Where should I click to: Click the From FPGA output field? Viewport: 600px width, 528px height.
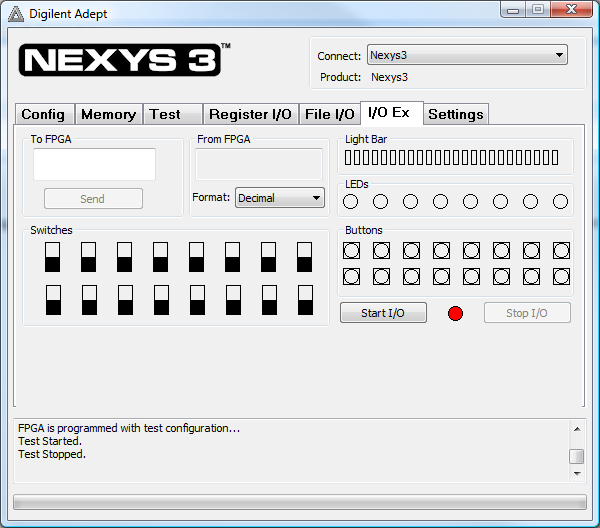coord(259,165)
